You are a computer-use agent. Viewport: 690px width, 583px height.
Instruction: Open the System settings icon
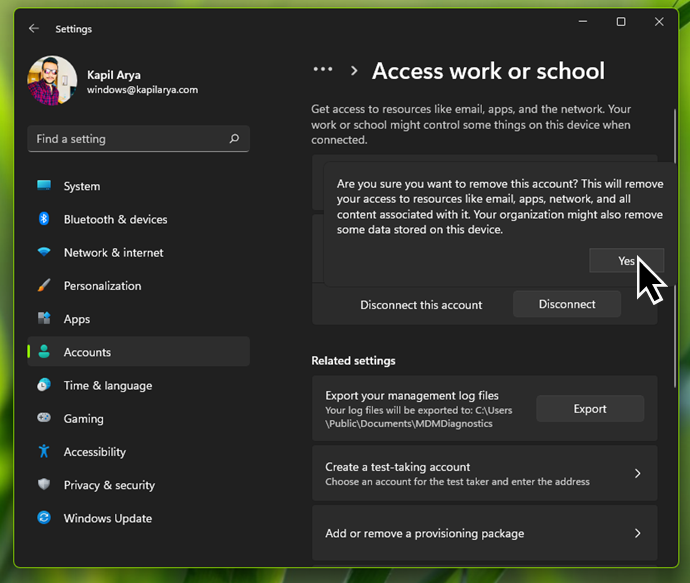click(x=44, y=186)
